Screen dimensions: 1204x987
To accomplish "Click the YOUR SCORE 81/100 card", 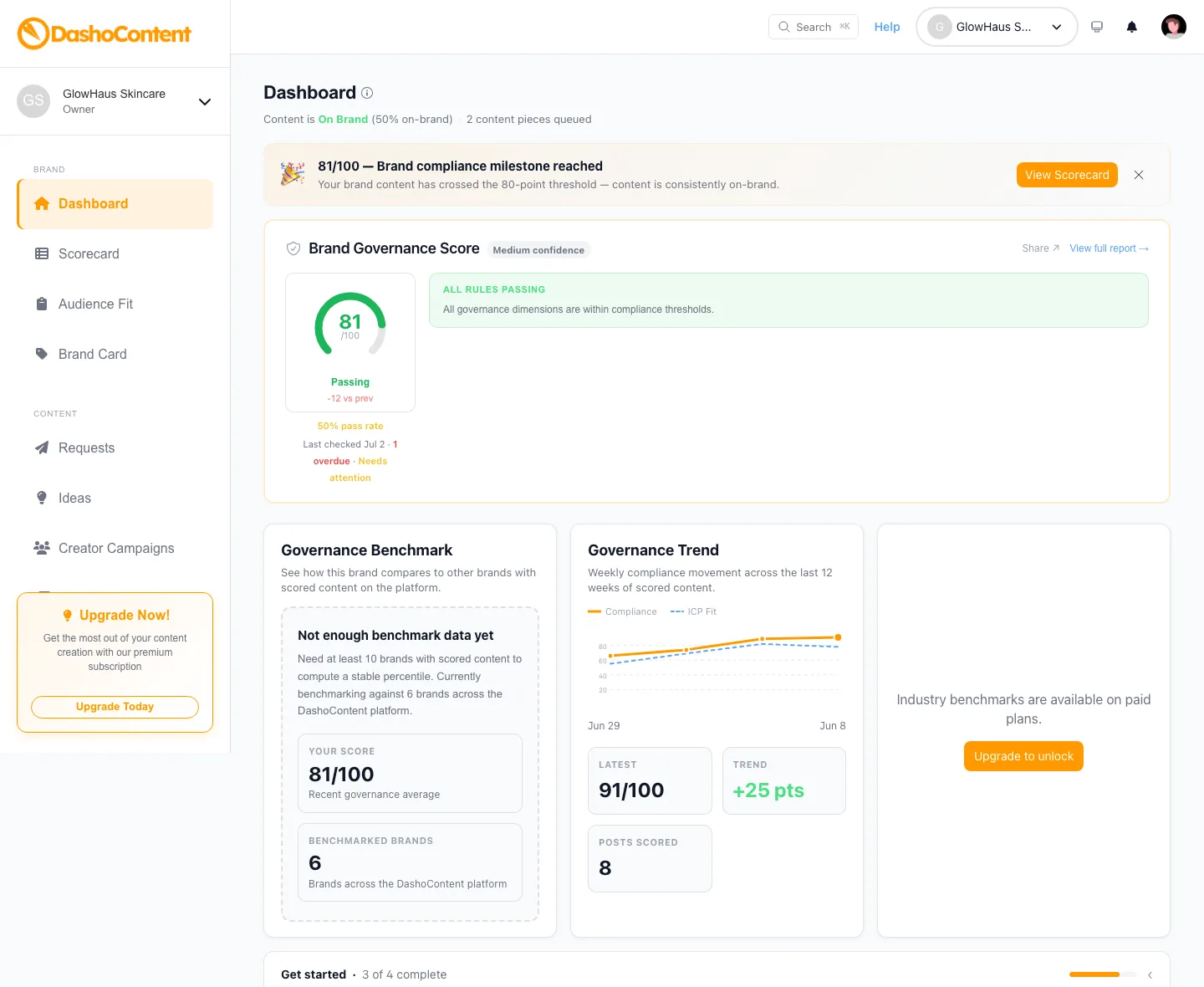I will (x=410, y=773).
